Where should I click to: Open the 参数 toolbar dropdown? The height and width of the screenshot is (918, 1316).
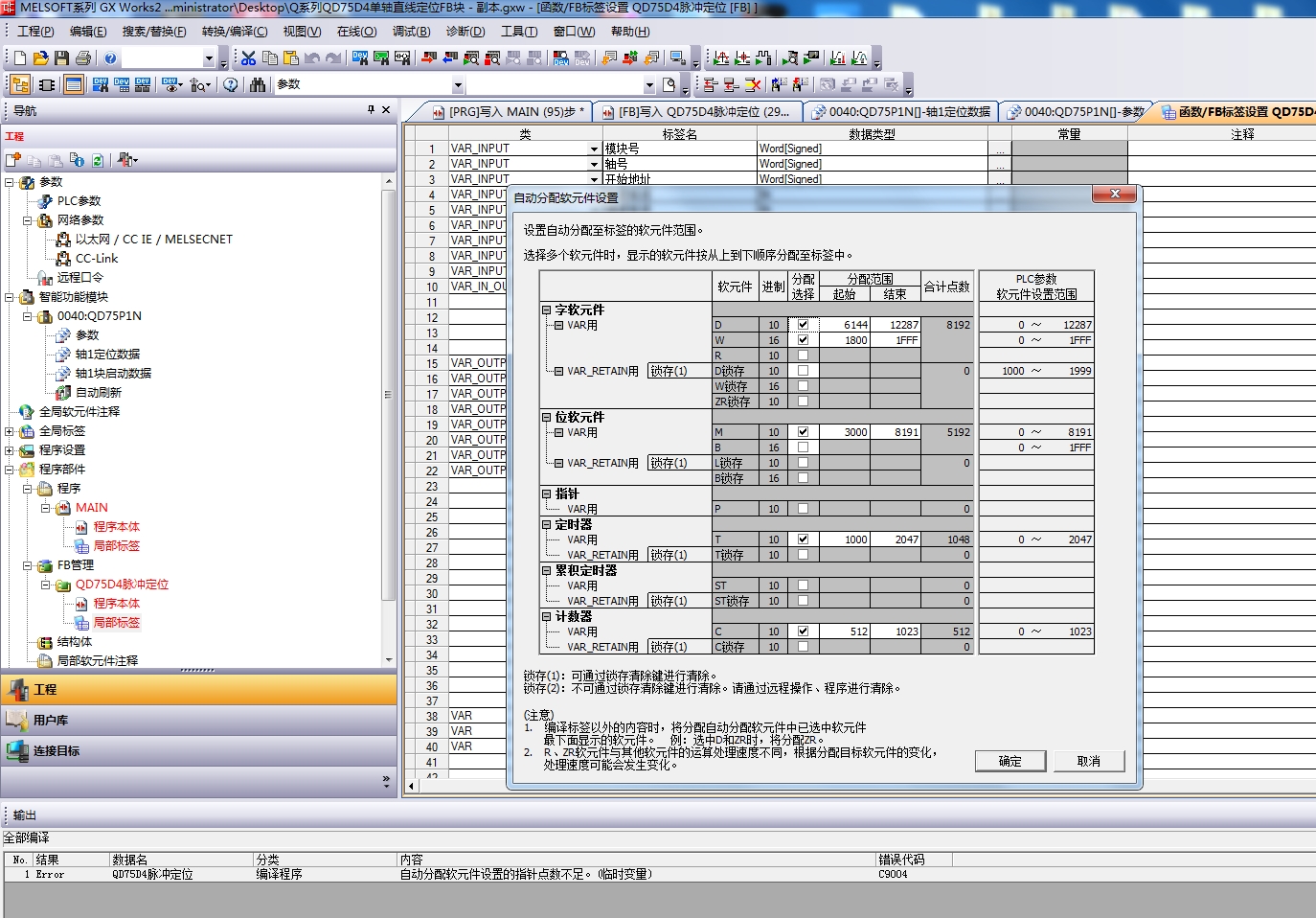coord(458,85)
